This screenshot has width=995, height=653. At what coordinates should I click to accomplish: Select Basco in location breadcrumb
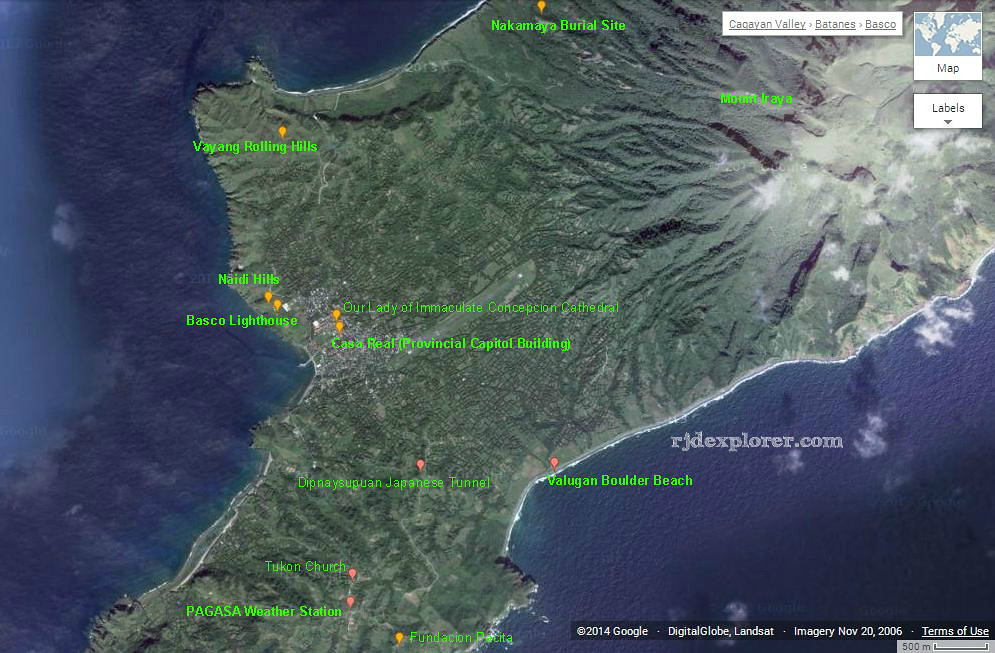click(880, 24)
